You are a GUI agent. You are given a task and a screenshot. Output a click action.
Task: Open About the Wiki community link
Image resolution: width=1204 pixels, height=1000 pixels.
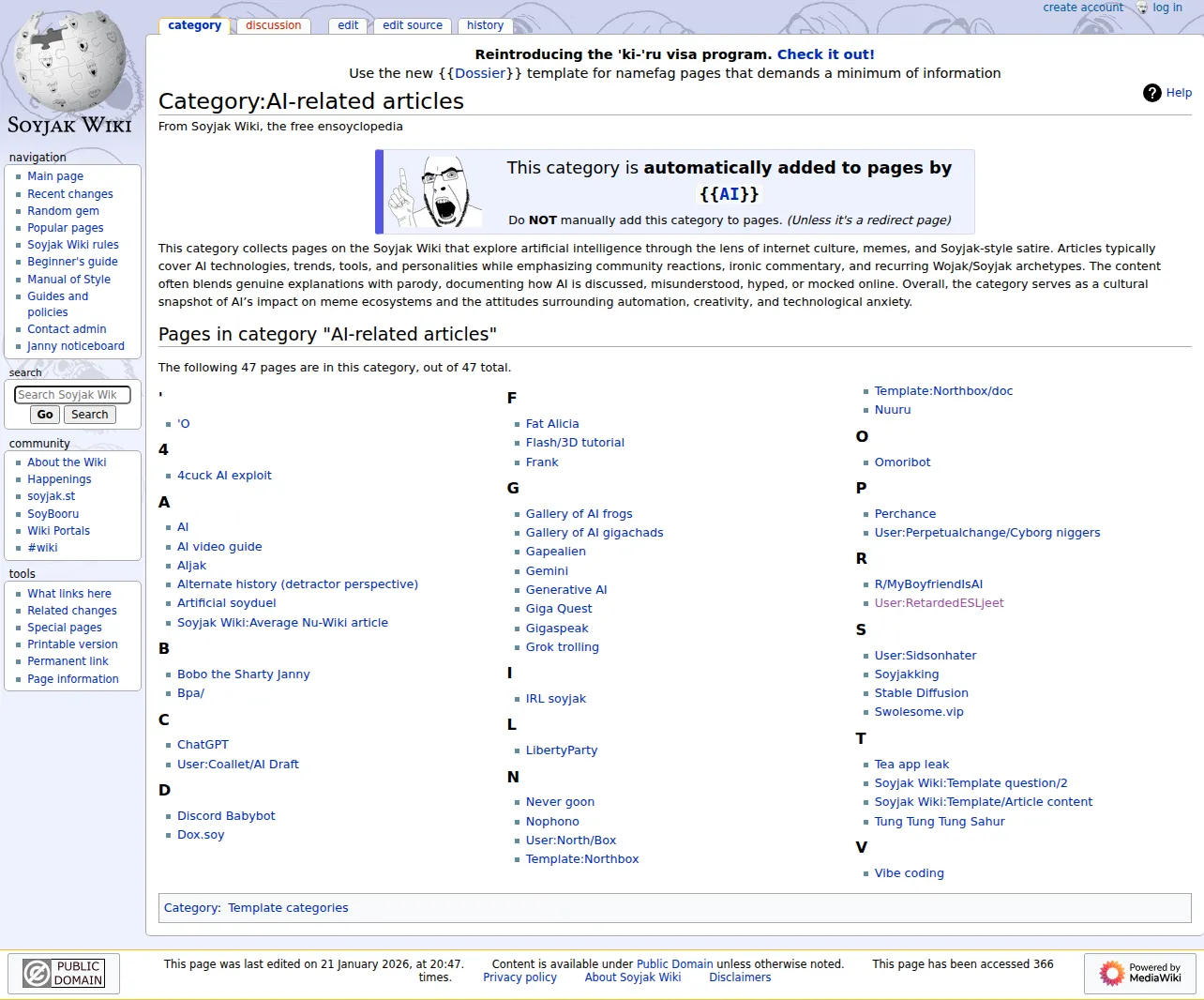pos(67,462)
